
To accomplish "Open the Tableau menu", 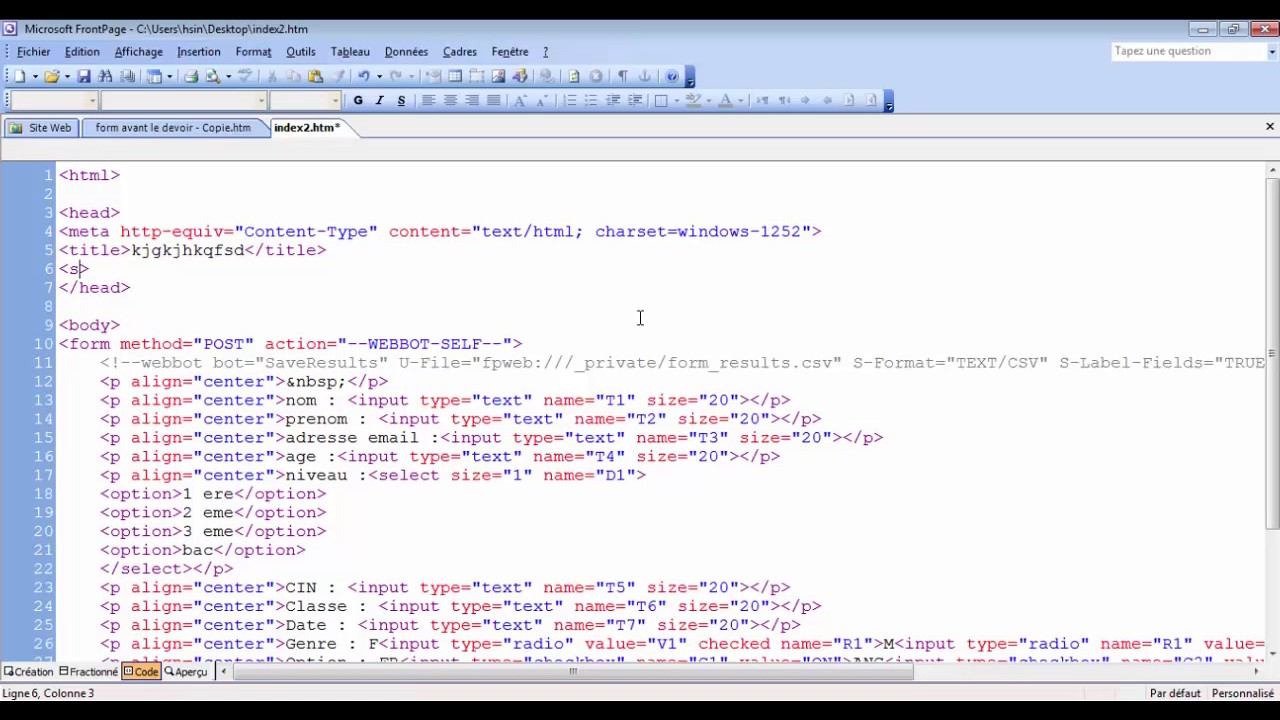I will click(350, 52).
